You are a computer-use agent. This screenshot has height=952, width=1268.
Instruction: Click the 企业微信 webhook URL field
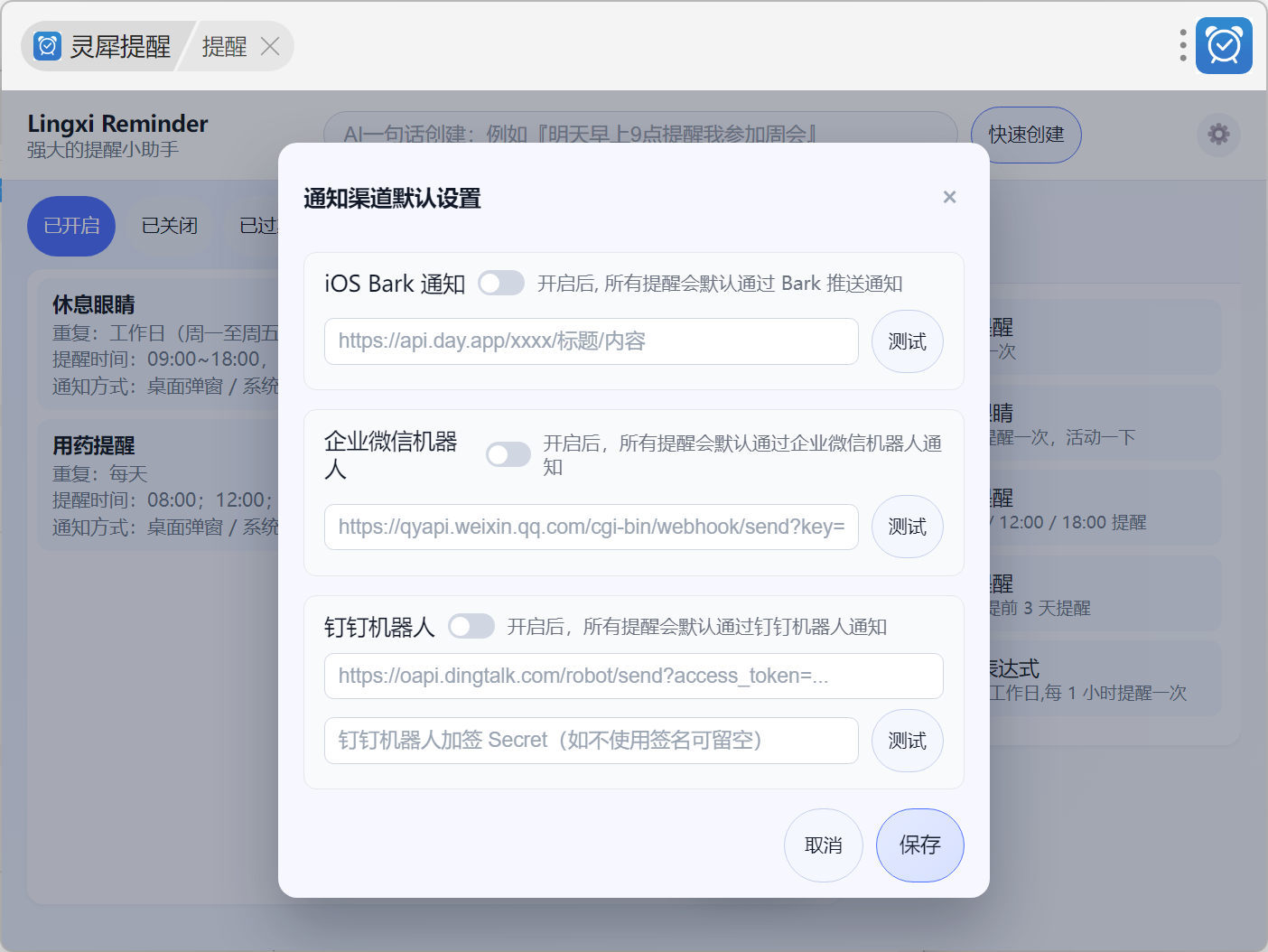coord(592,527)
